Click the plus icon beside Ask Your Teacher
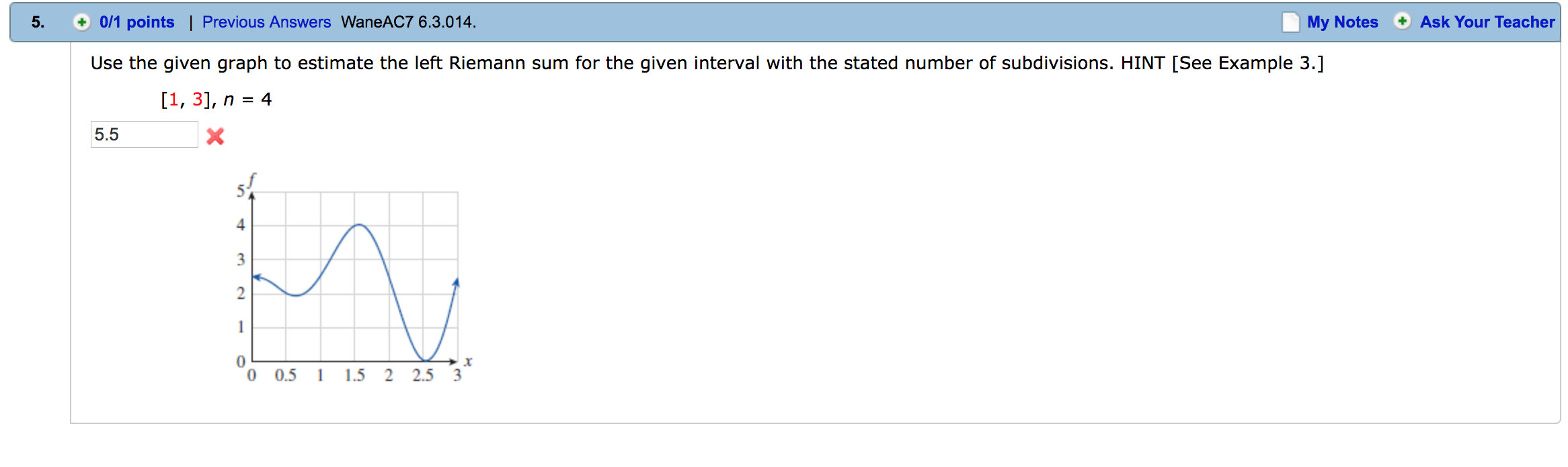This screenshot has width=1568, height=467. pos(1402,22)
